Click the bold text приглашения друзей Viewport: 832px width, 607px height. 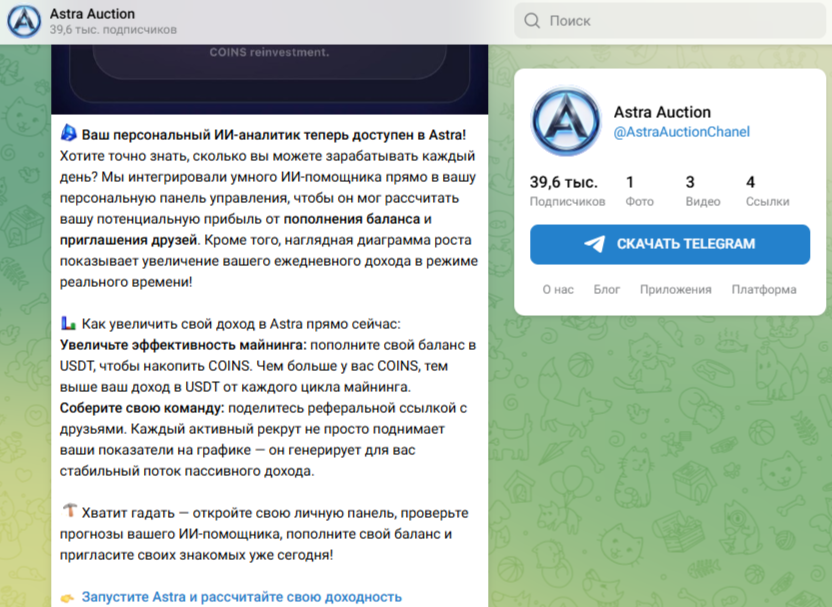[128, 240]
